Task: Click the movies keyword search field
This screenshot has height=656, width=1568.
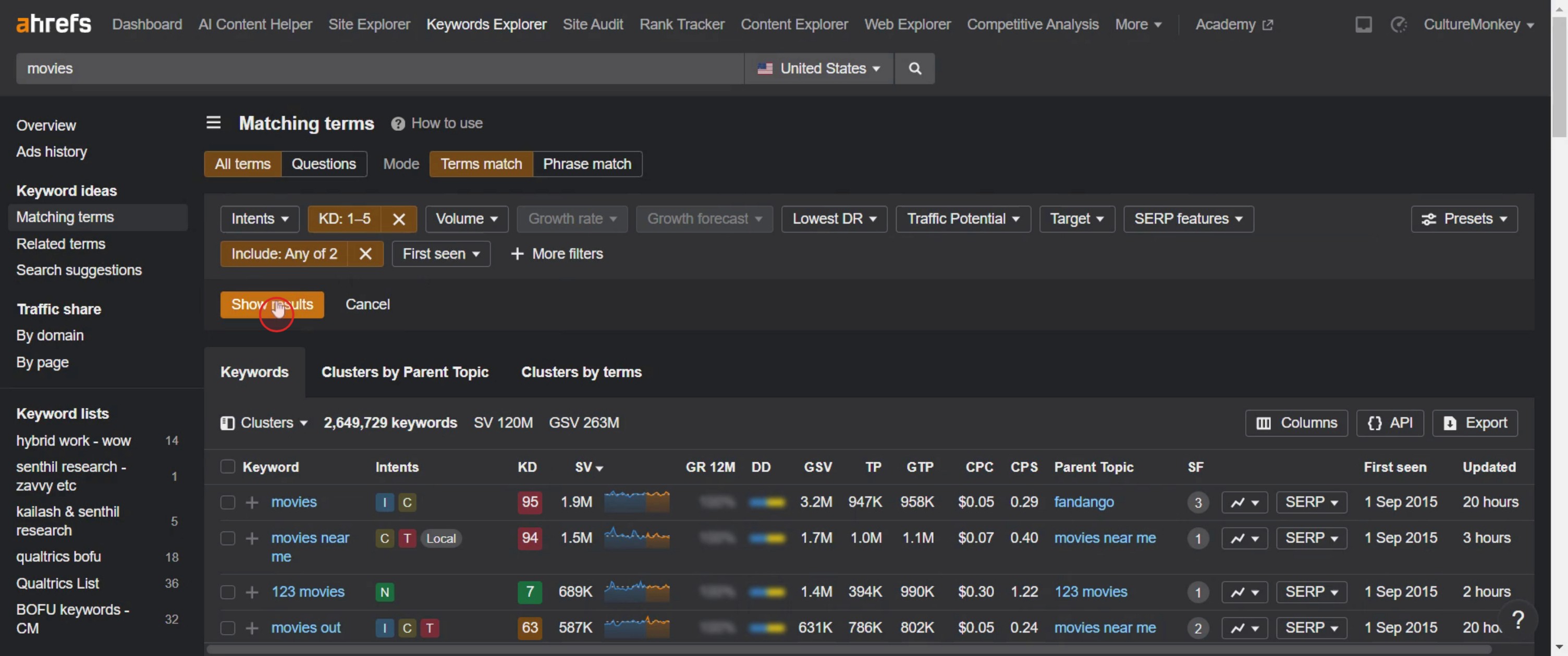Action: [x=380, y=68]
